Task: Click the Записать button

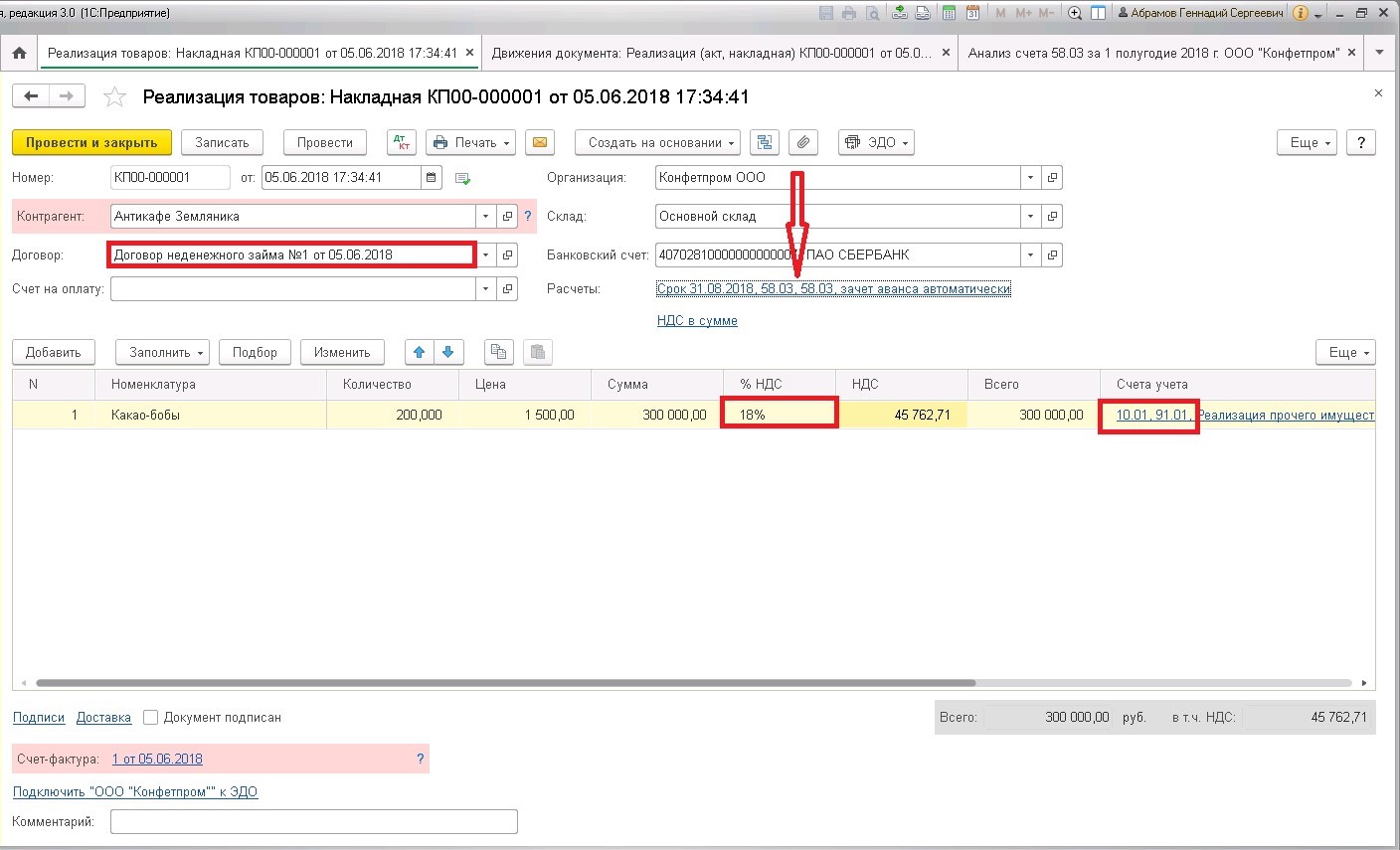Action: click(222, 142)
